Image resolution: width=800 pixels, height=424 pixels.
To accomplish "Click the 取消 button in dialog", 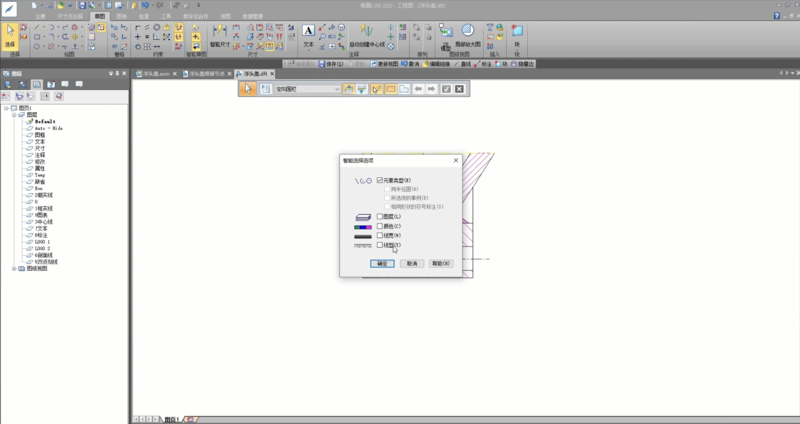I will [412, 263].
